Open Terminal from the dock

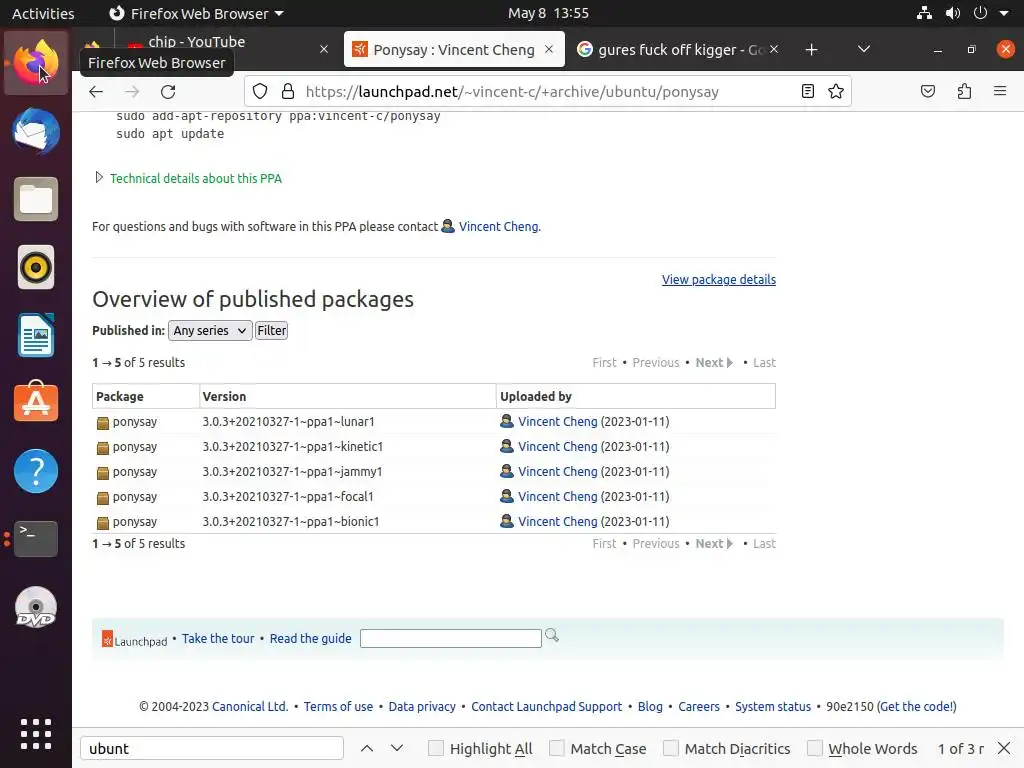click(x=36, y=539)
